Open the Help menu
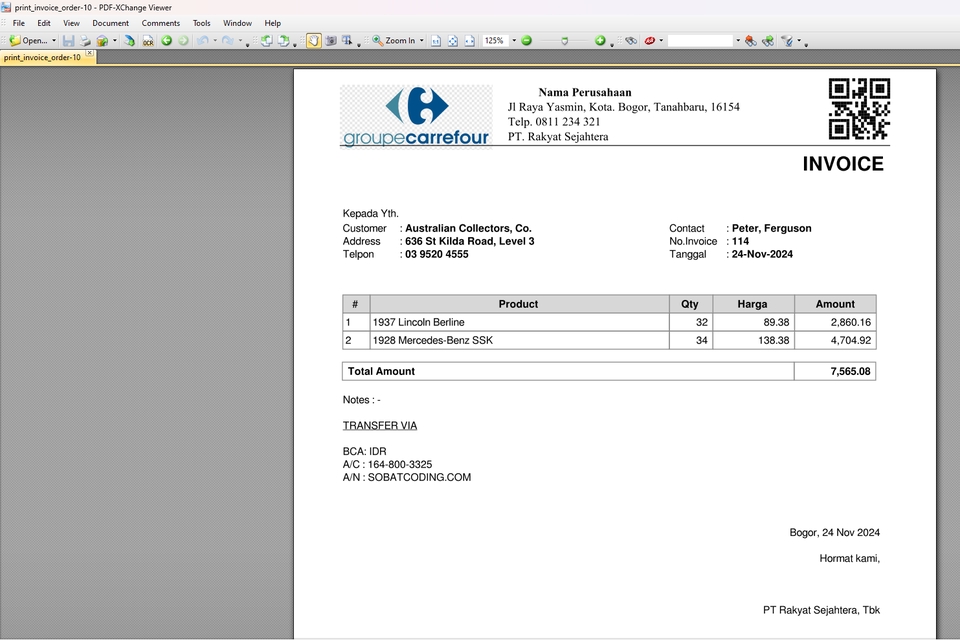Viewport: 960px width, 640px height. coord(272,23)
